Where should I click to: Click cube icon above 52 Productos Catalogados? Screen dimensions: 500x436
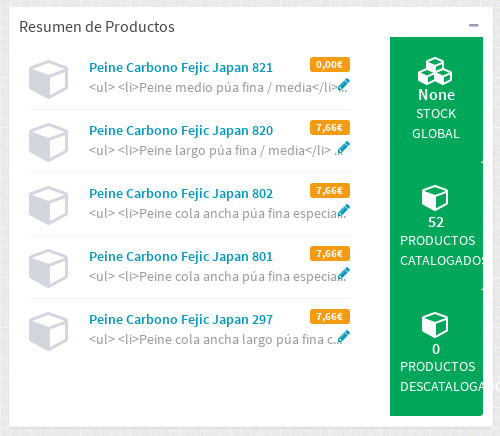pyautogui.click(x=435, y=198)
